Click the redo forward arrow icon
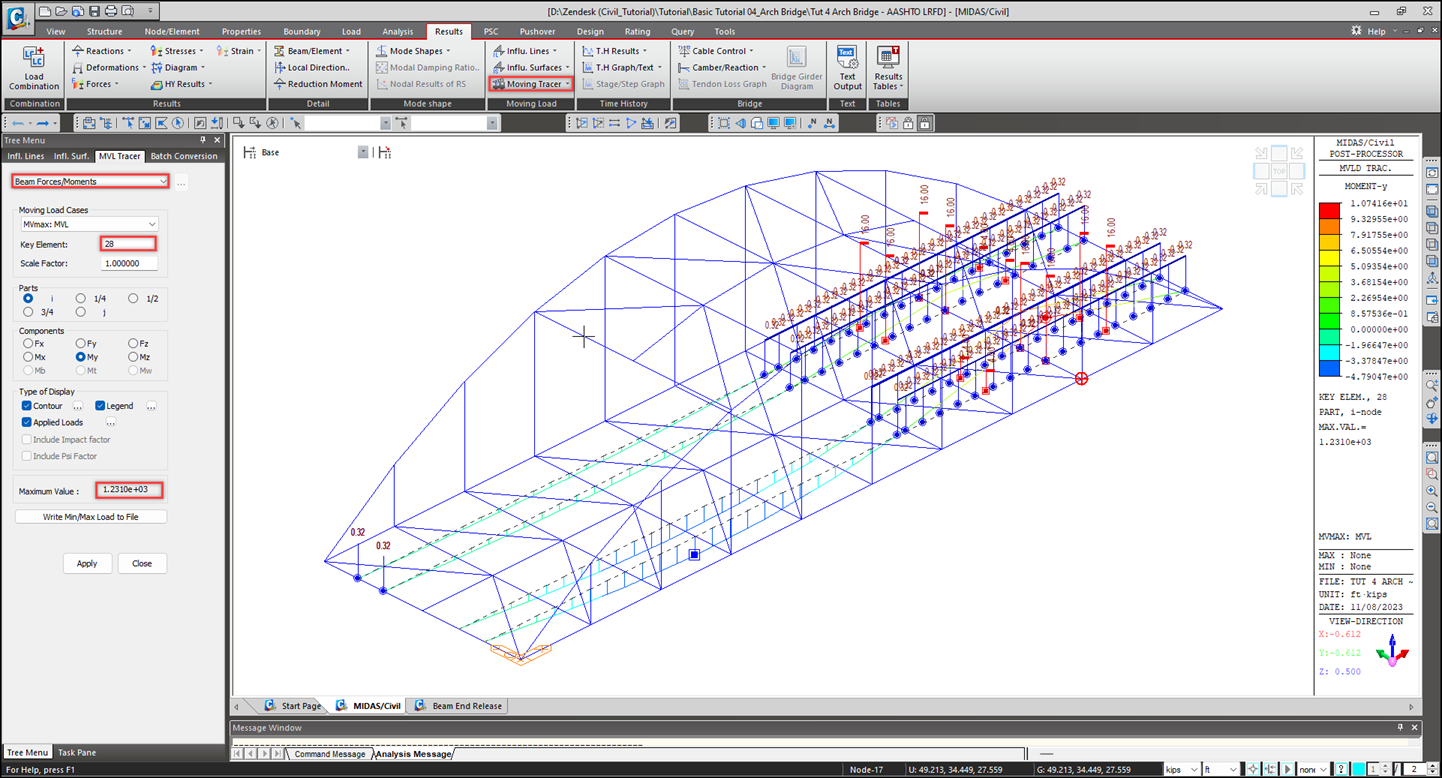The image size is (1442, 778). point(43,123)
